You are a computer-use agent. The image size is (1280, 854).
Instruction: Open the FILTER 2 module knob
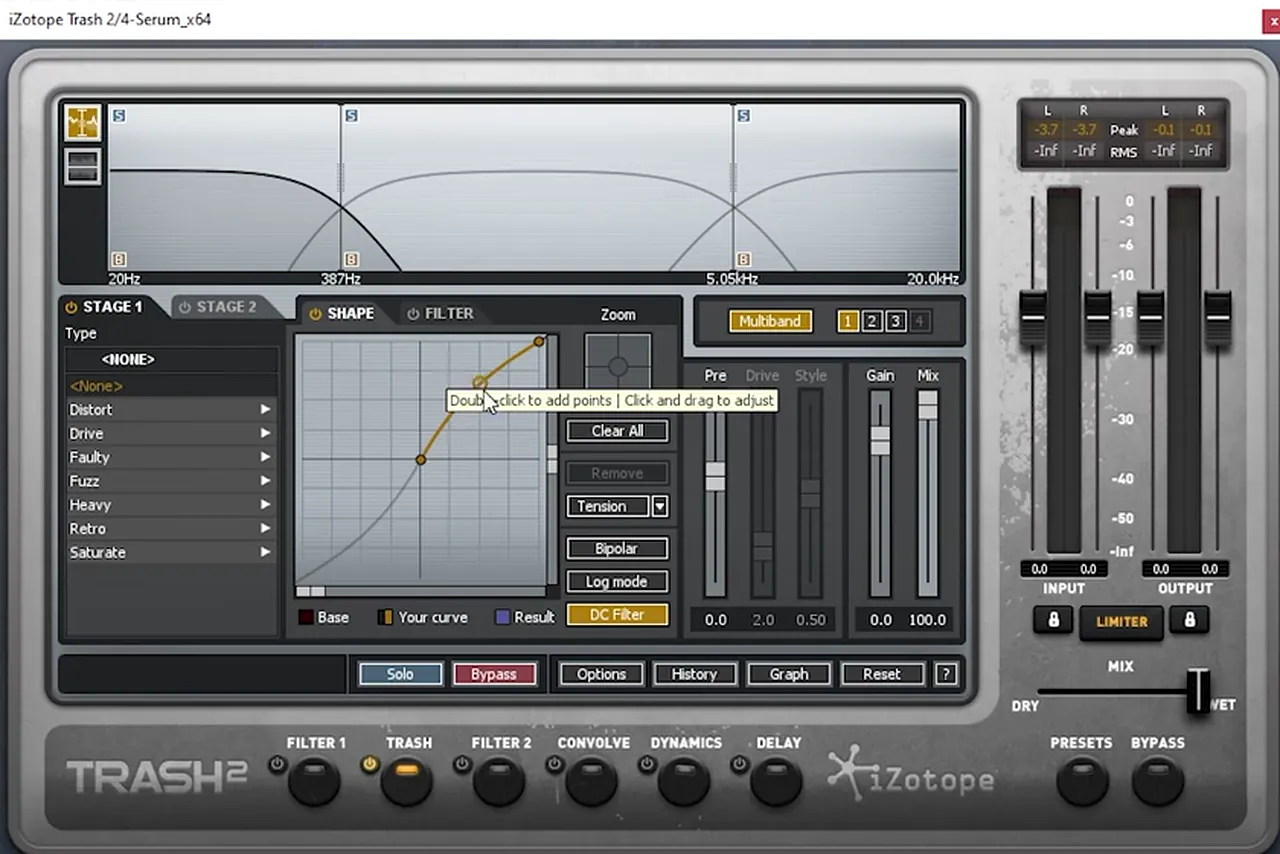pyautogui.click(x=499, y=781)
